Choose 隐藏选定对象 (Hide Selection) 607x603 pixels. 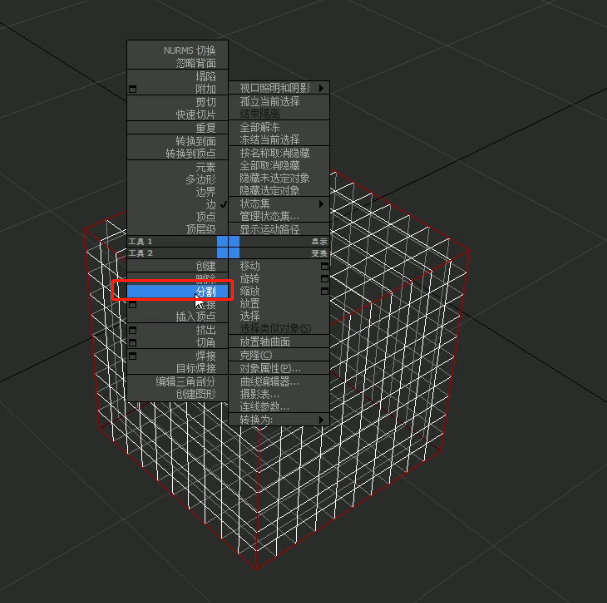[270, 190]
